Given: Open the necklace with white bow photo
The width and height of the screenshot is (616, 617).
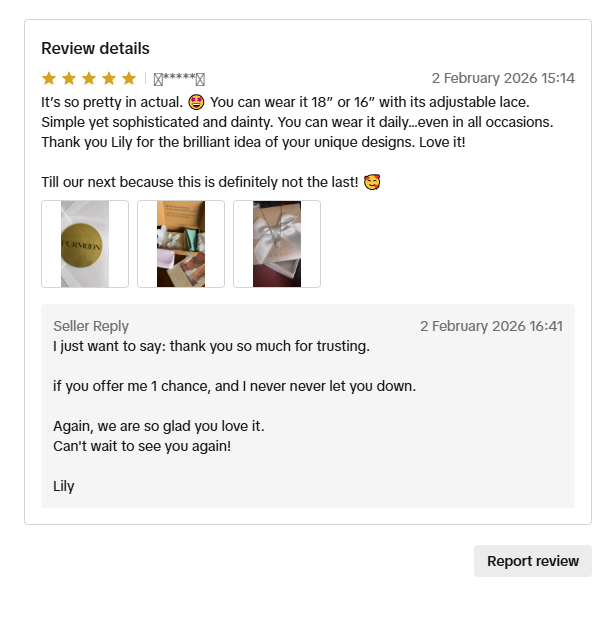Looking at the screenshot, I should pos(277,244).
